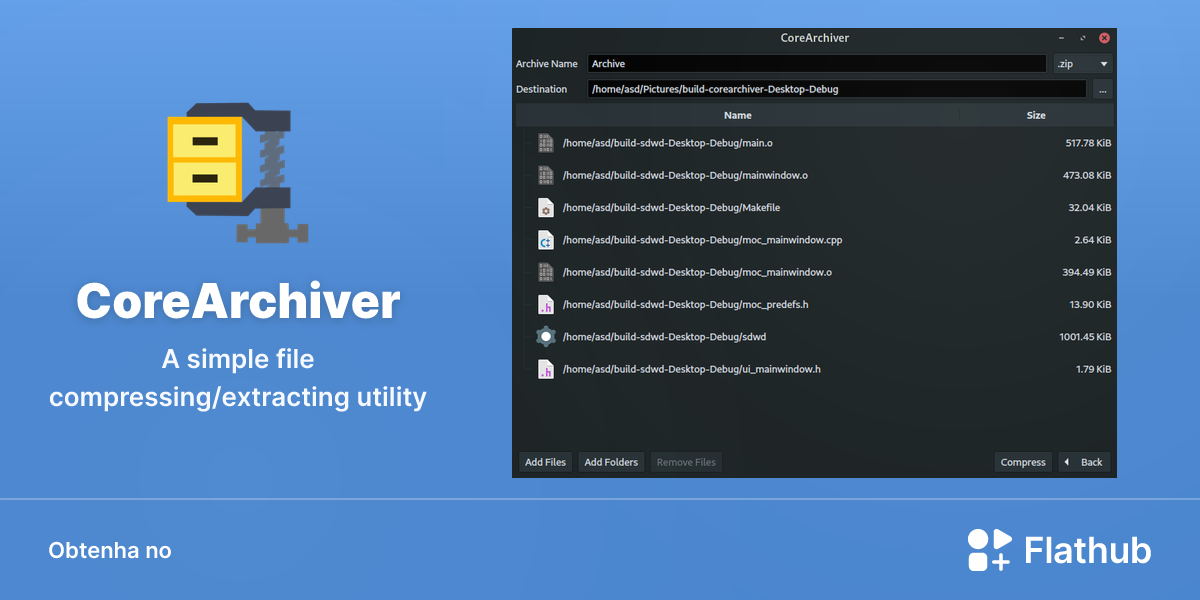
Task: Minimize the CoreArchiver window
Action: coord(1061,38)
